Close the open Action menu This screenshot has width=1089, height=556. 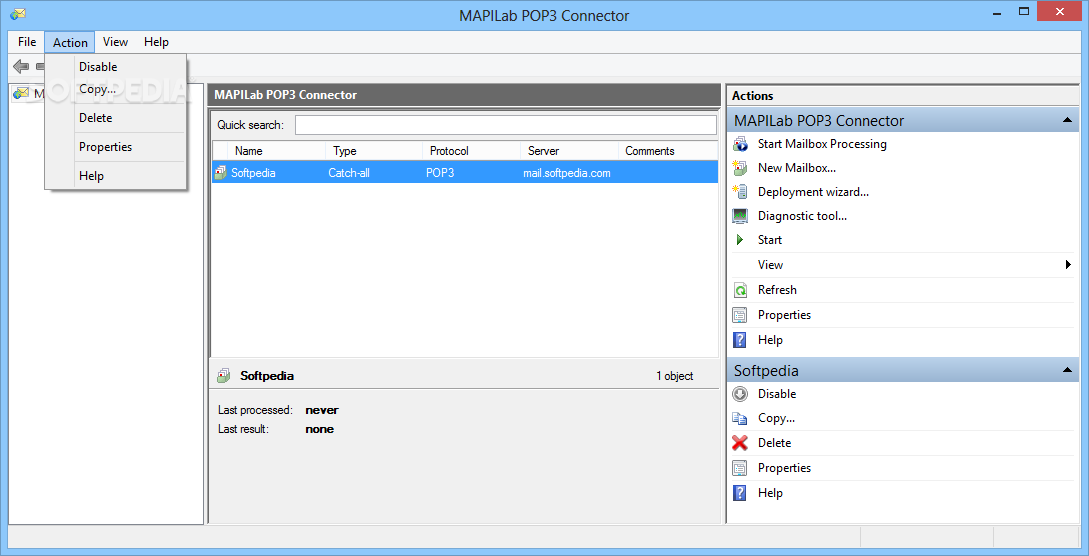pyautogui.click(x=70, y=42)
